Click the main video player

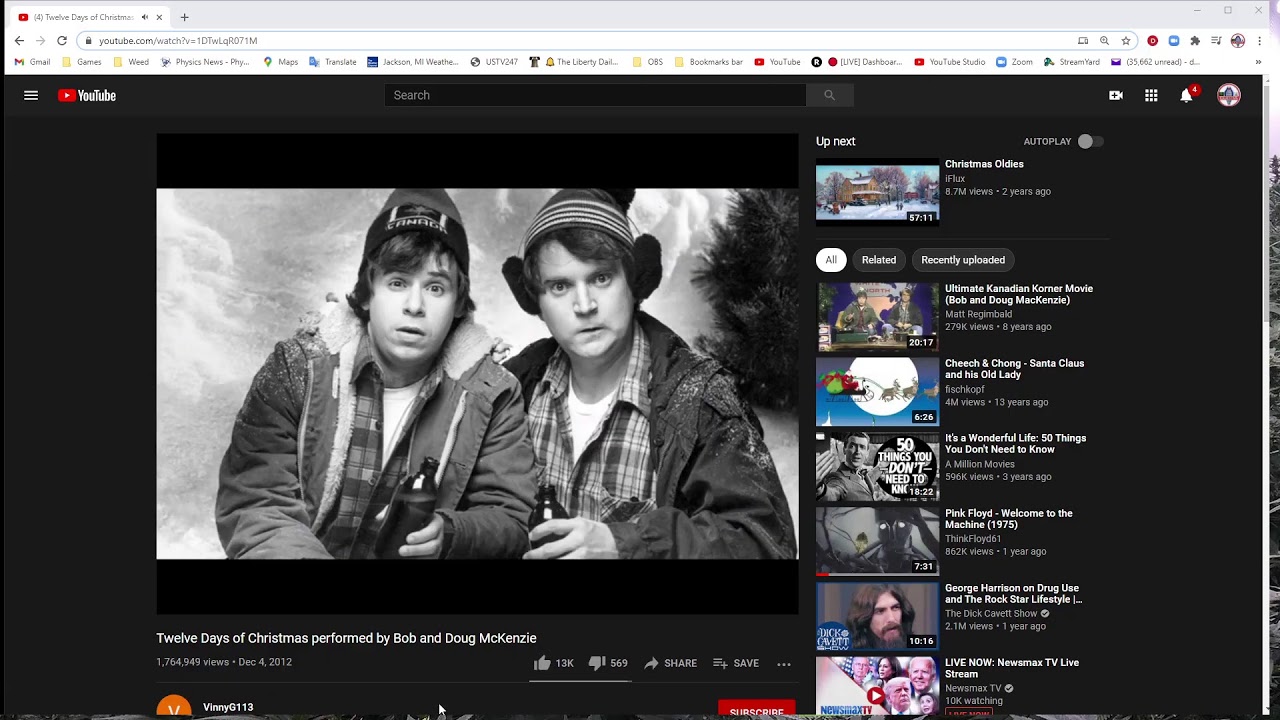click(x=477, y=374)
